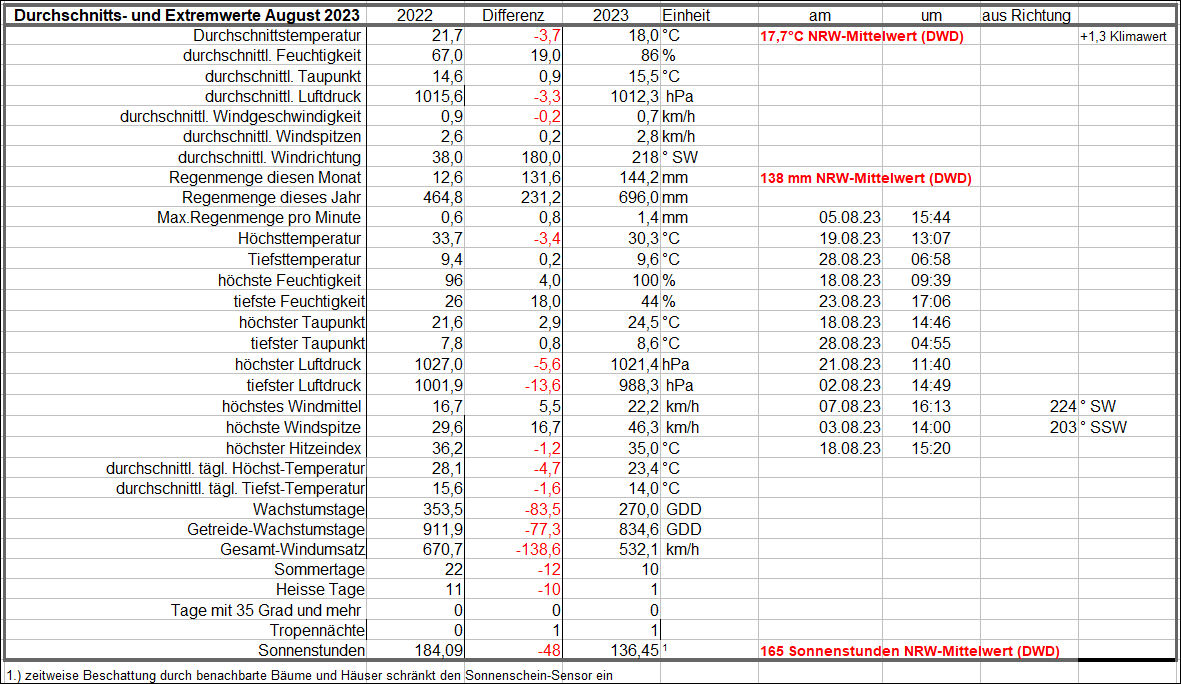This screenshot has height=684, width=1181.
Task: Select 'durchschnittl. tägl. Tiefst-Temperatur' label
Action: (240, 490)
